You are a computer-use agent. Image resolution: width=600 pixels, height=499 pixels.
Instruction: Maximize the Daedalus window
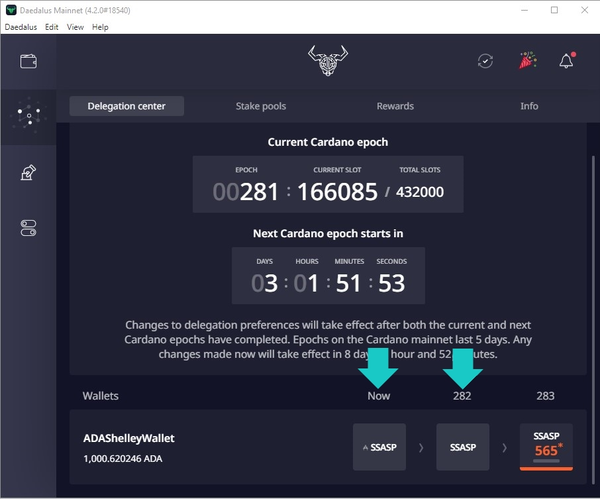click(x=554, y=10)
